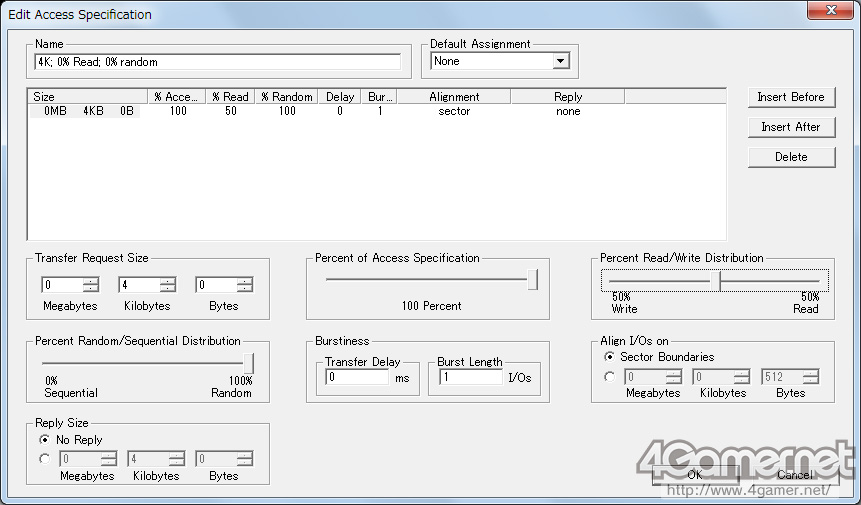
Task: Increase Transfer Request Size Kilobytes spinner
Action: (x=167, y=281)
